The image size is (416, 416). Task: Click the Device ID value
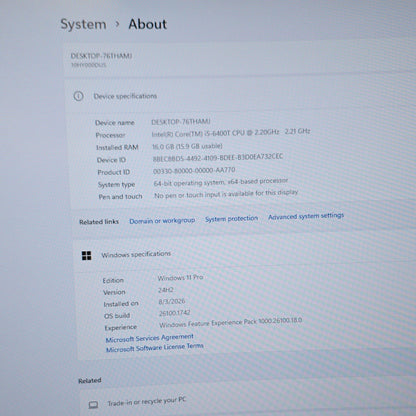[x=218, y=158]
